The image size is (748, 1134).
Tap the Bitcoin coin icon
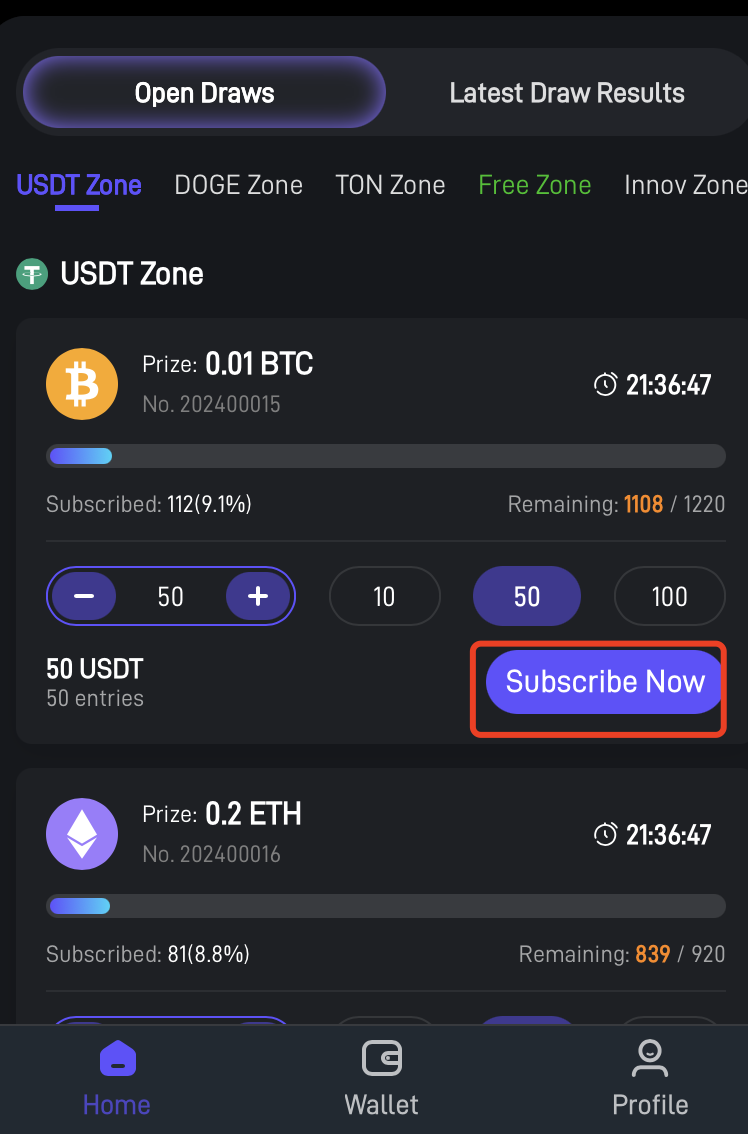[82, 384]
